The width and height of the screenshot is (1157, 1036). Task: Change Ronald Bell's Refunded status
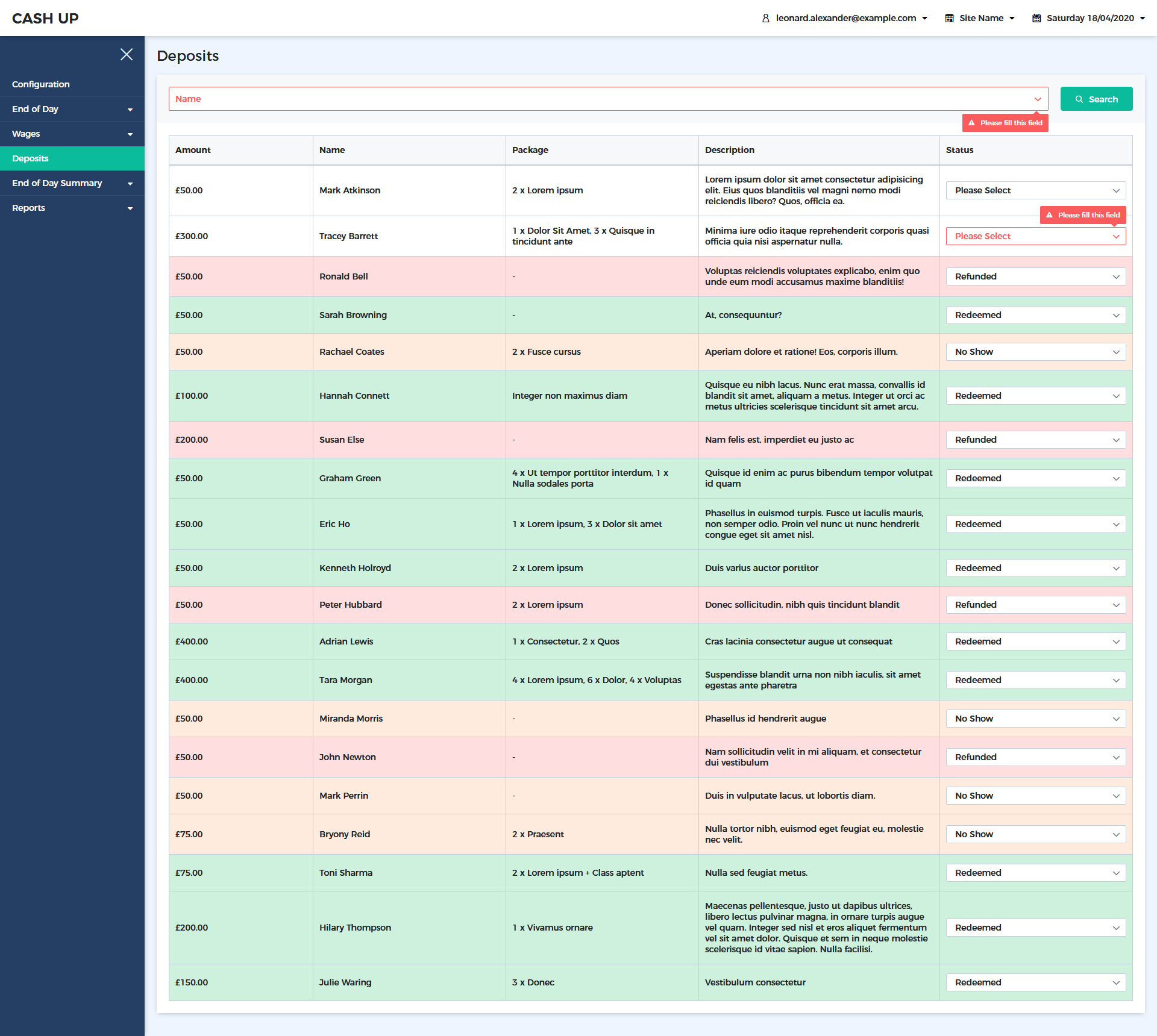1035,276
